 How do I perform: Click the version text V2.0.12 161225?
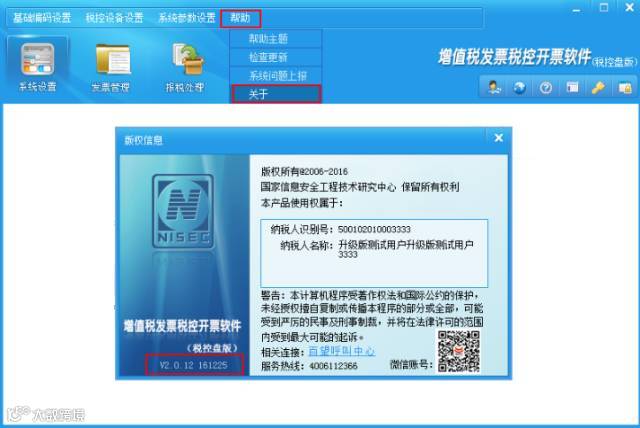click(193, 365)
